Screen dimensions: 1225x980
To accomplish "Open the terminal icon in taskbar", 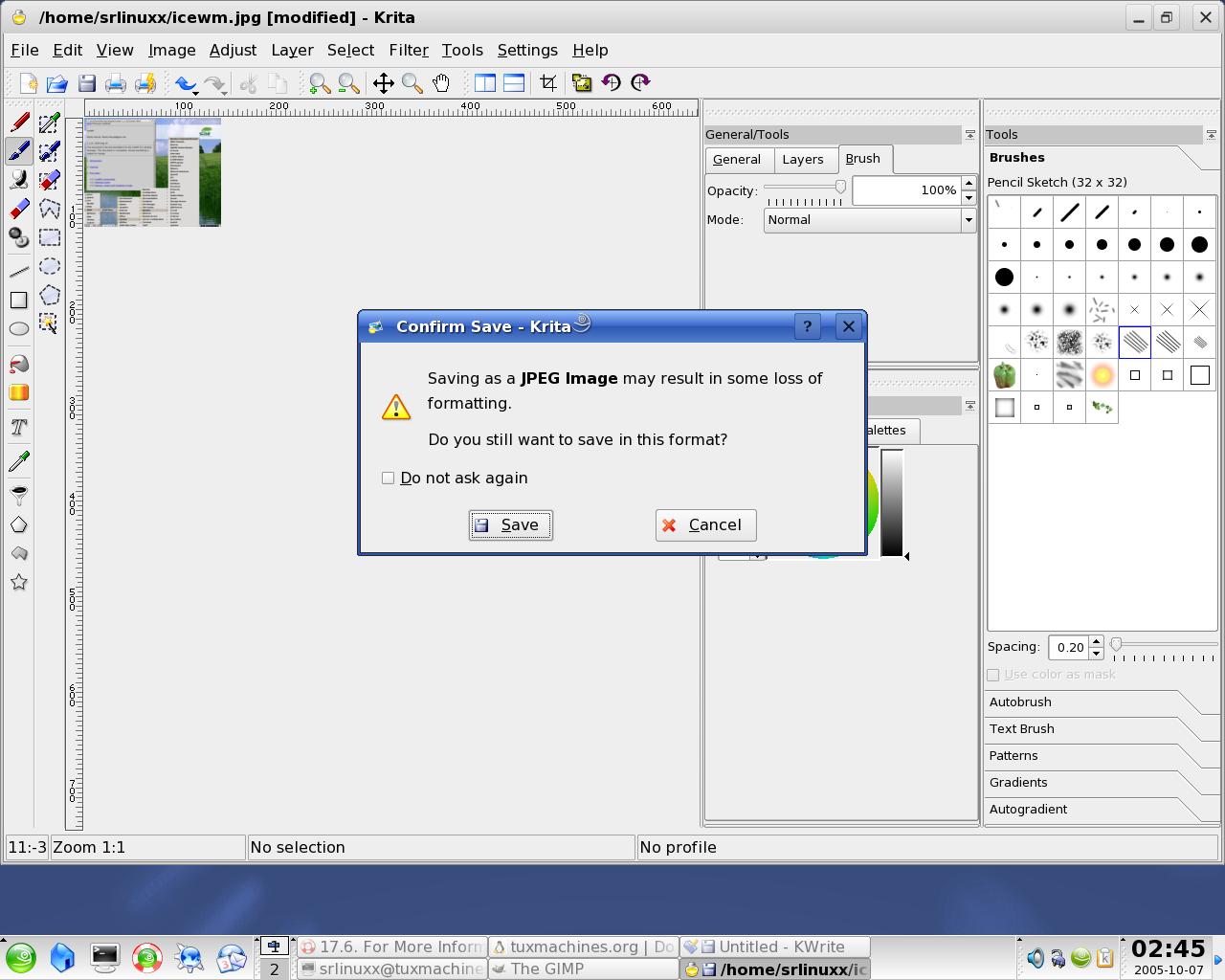I will (x=104, y=957).
